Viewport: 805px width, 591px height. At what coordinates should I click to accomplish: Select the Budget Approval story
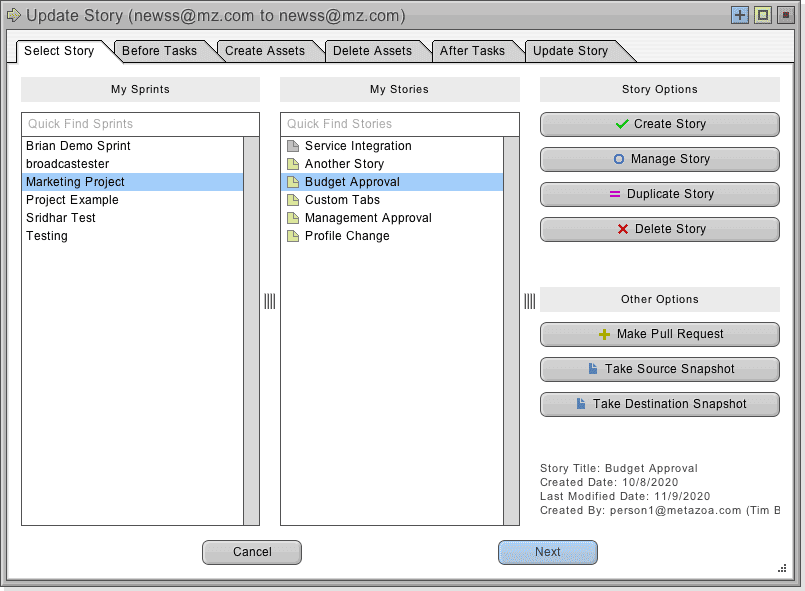[x=392, y=182]
